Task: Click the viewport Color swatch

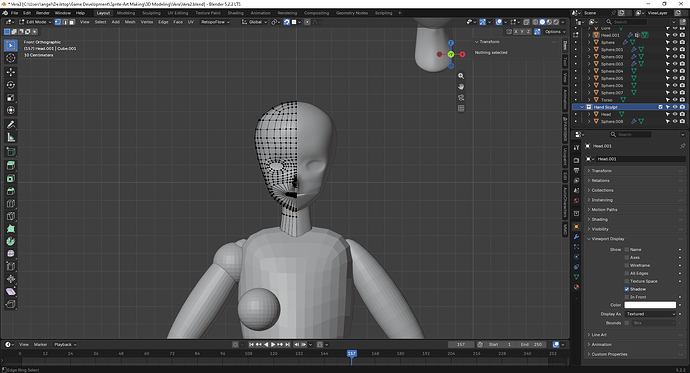Action: [650, 305]
